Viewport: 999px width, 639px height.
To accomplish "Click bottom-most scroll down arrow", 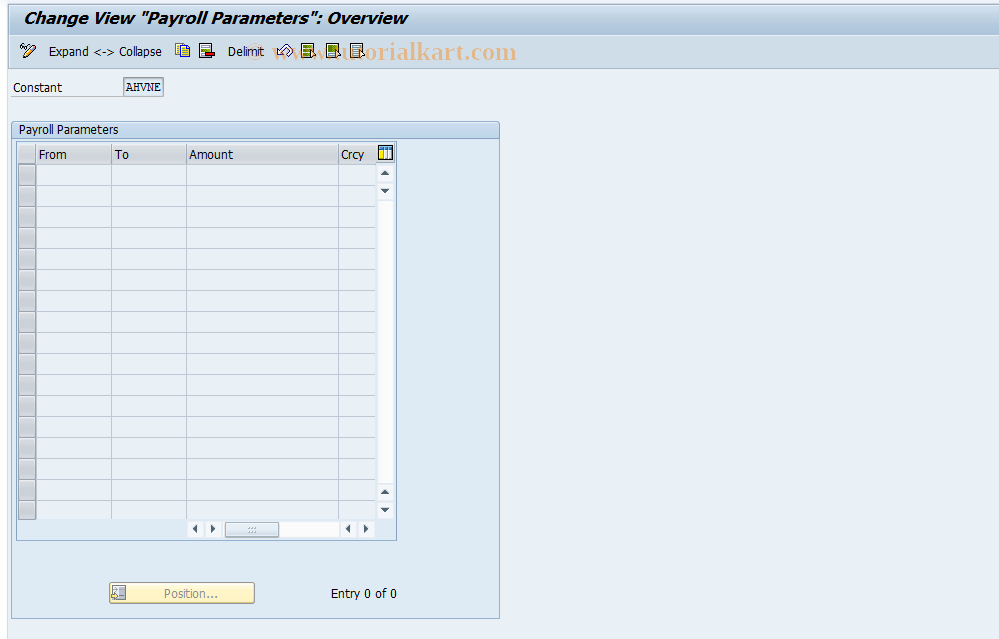I will pyautogui.click(x=385, y=510).
